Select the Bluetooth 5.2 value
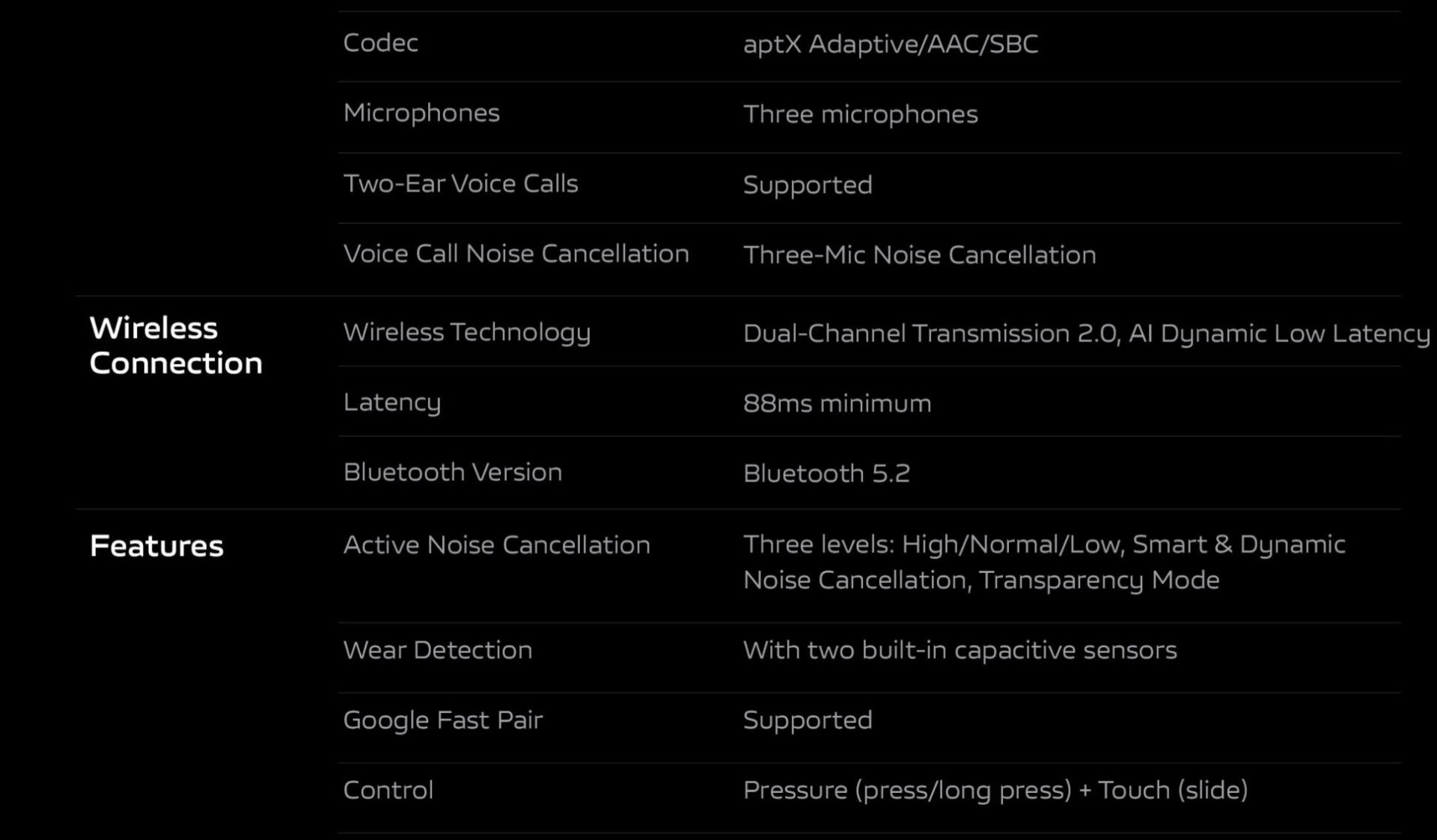 tap(826, 473)
